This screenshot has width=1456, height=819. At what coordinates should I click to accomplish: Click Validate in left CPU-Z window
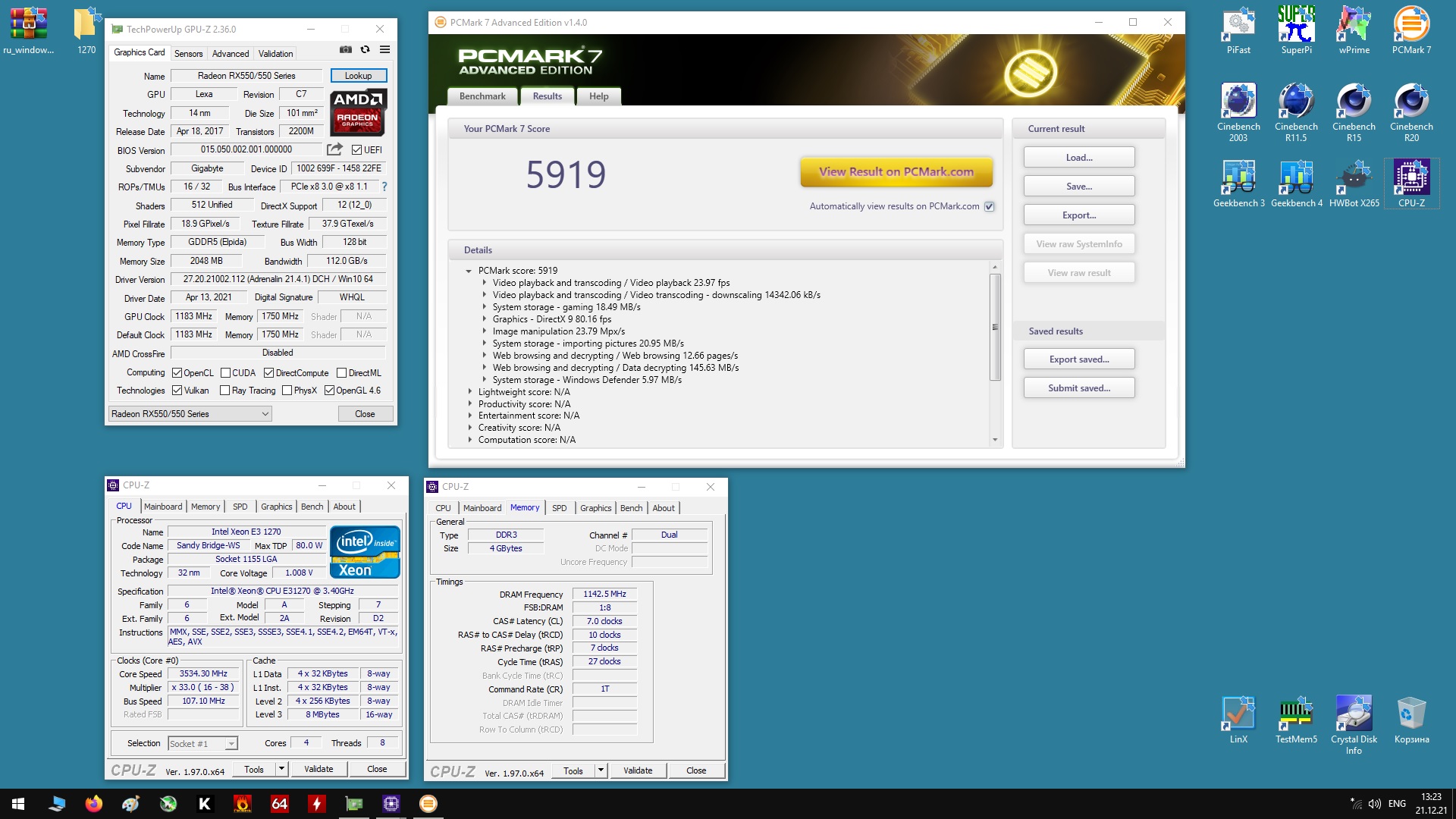click(318, 769)
